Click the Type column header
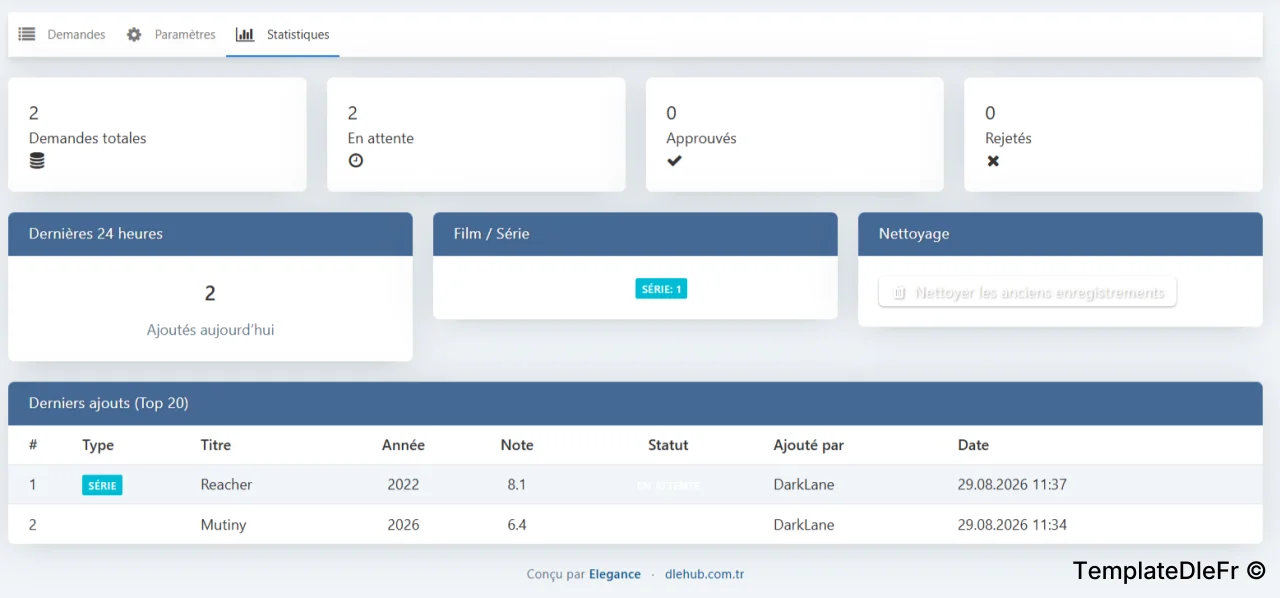The width and height of the screenshot is (1280, 598). click(x=98, y=445)
